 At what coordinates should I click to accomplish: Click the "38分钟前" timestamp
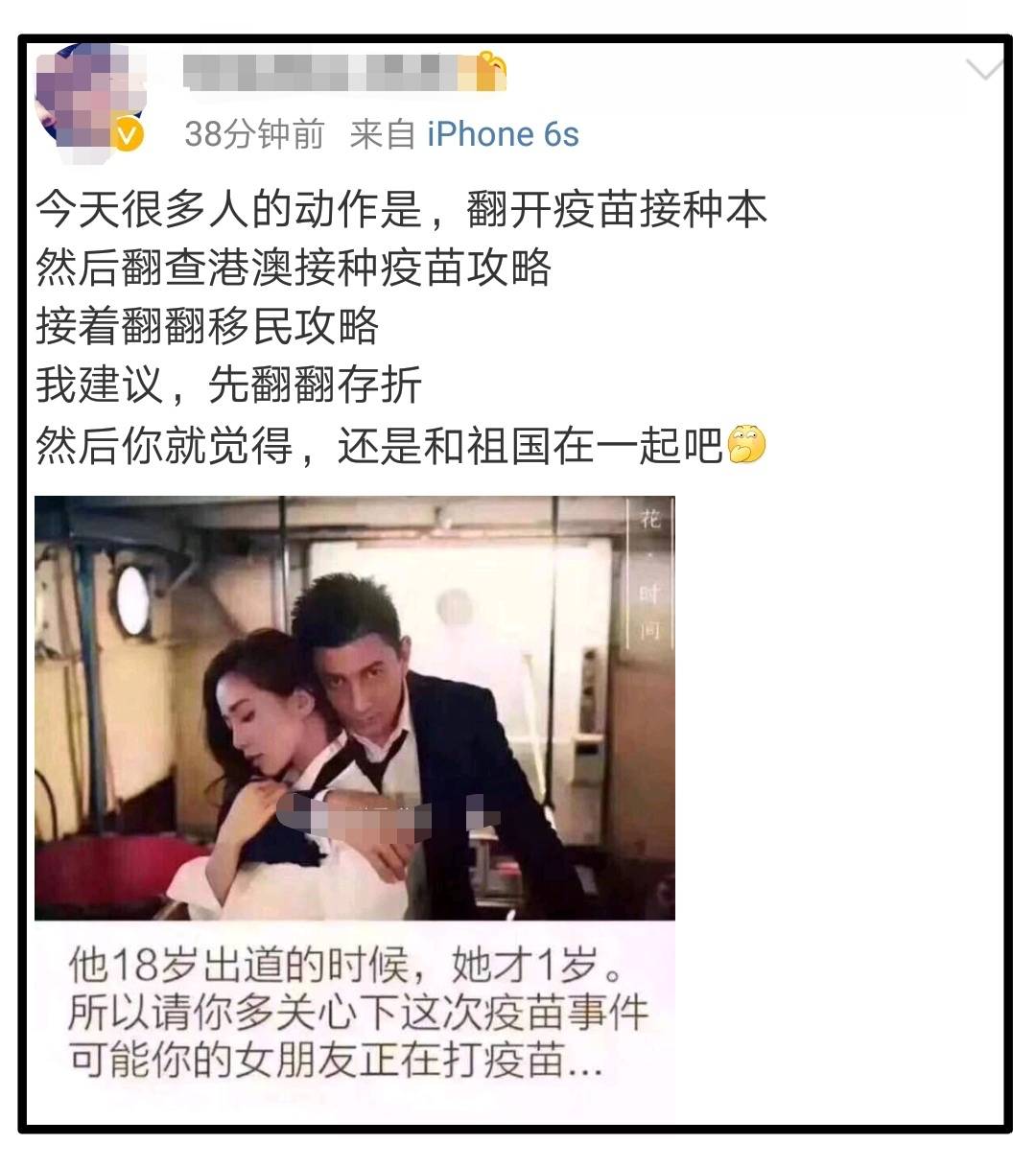point(254,134)
